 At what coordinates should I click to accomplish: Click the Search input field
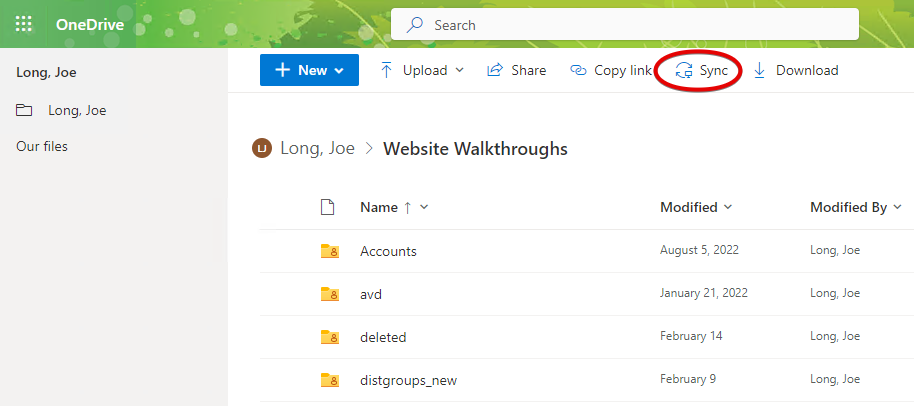click(x=640, y=24)
